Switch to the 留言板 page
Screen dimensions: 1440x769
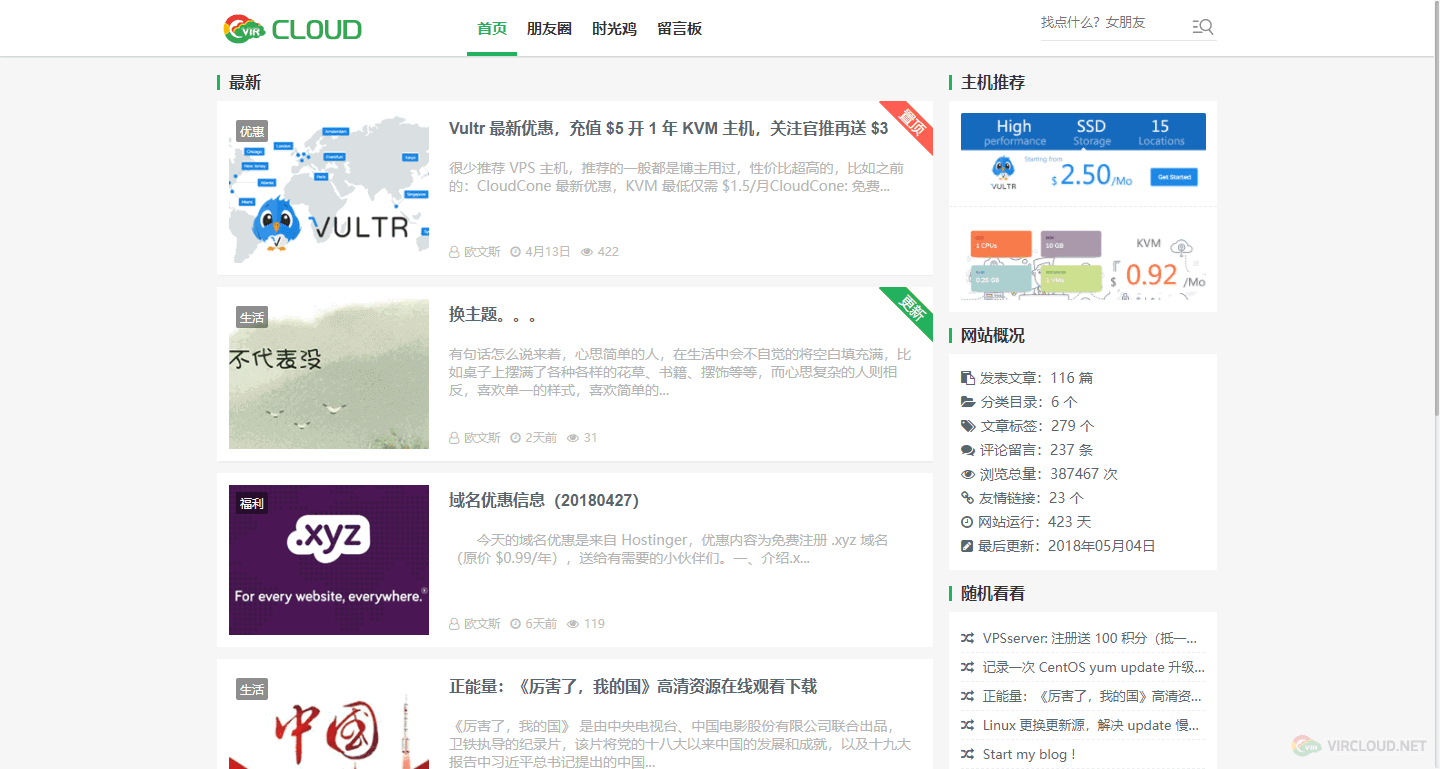[x=679, y=29]
